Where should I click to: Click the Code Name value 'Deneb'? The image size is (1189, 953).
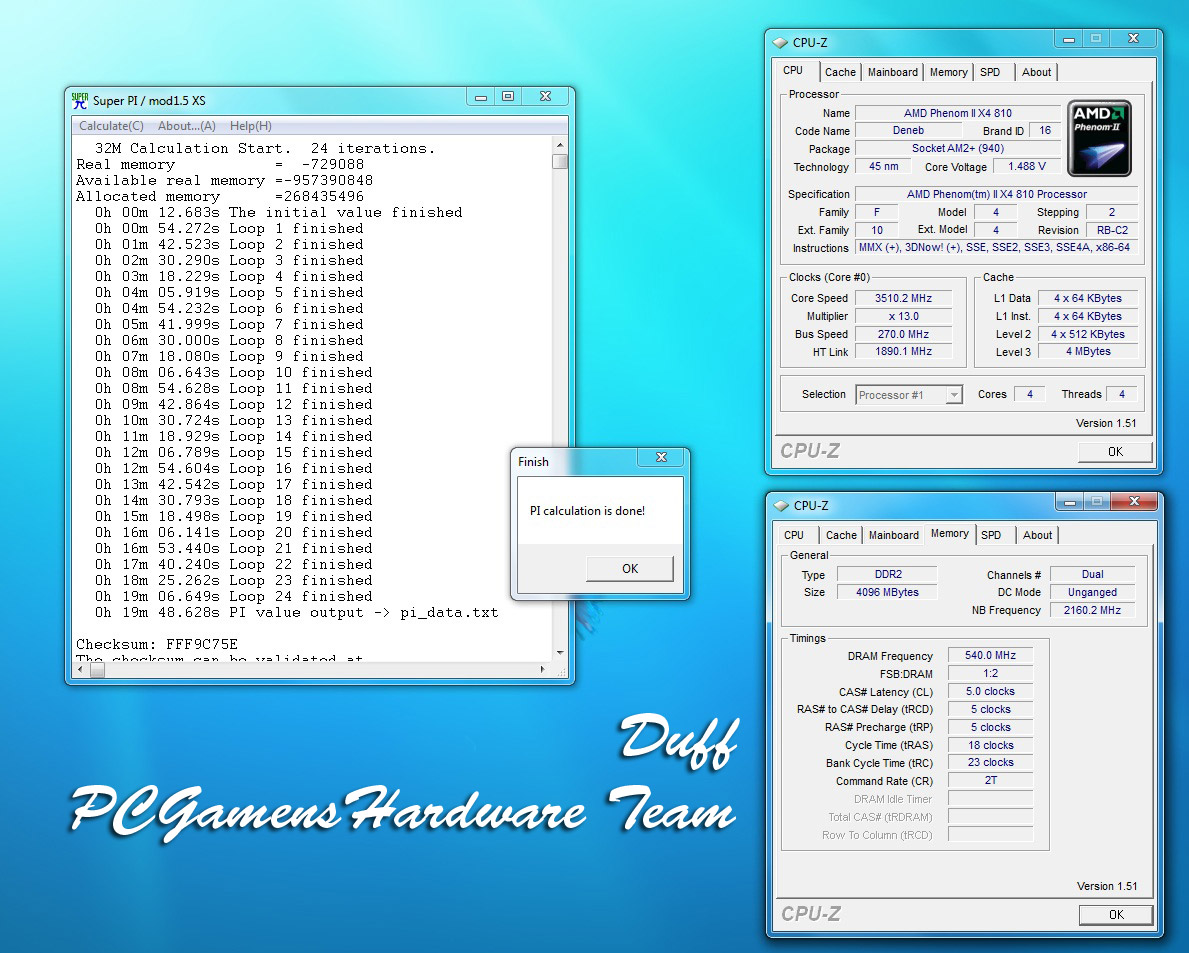point(908,130)
